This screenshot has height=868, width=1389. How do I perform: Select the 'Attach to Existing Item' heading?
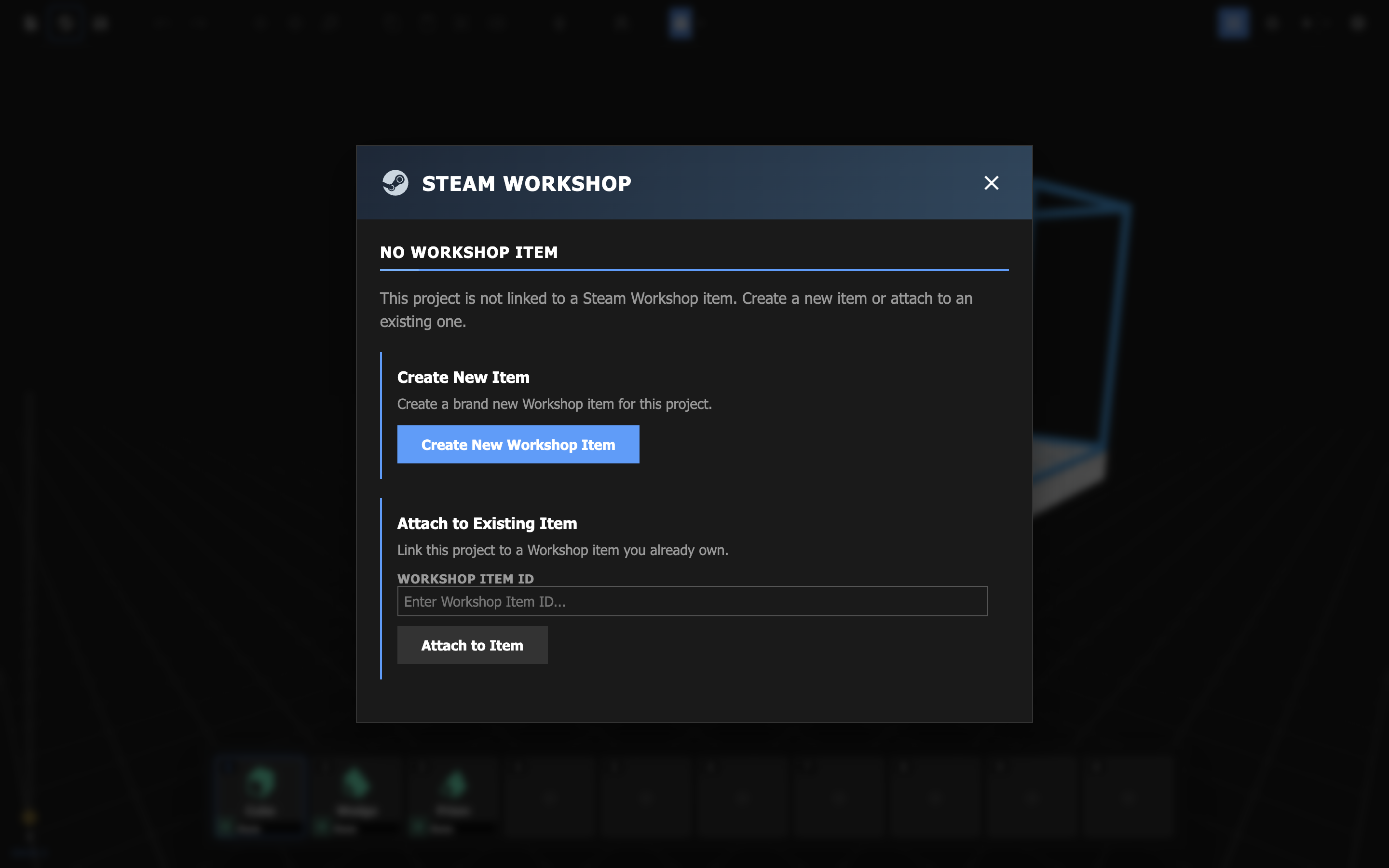point(487,524)
